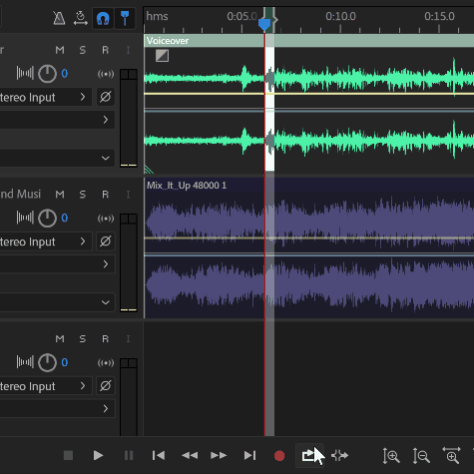The width and height of the screenshot is (474, 474).
Task: Click the Rewind button
Action: [190, 455]
